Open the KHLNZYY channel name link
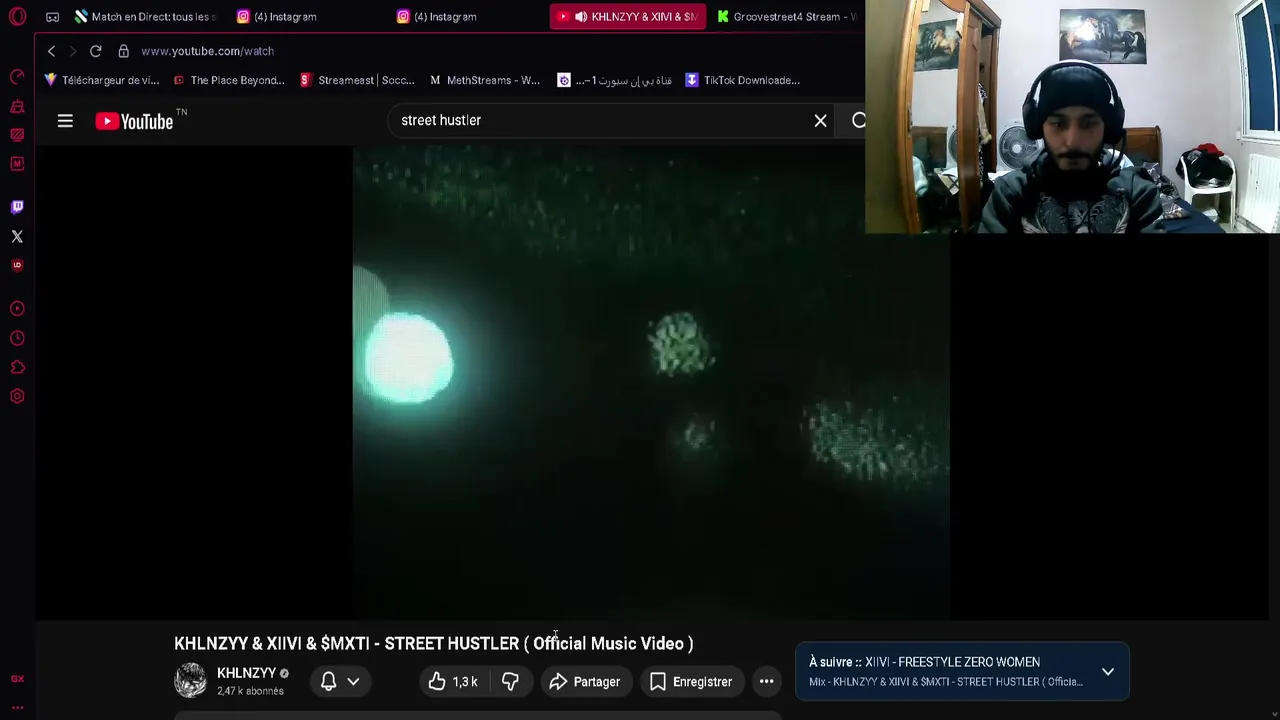This screenshot has height=720, width=1280. coord(246,673)
